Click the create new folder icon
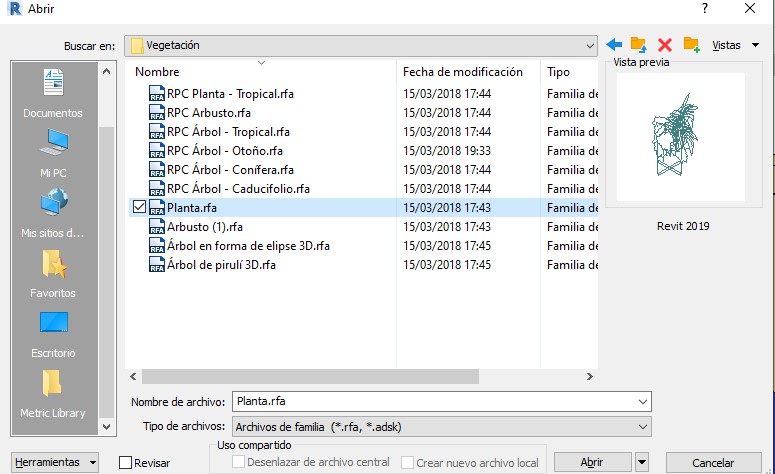The image size is (775, 474). click(x=690, y=46)
